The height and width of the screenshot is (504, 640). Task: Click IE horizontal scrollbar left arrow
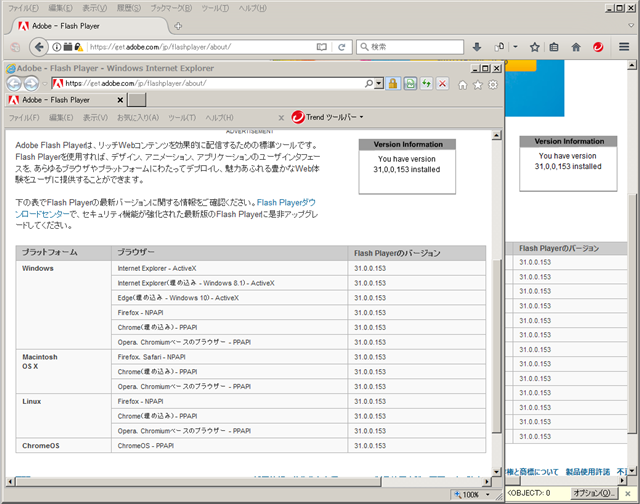(10, 482)
